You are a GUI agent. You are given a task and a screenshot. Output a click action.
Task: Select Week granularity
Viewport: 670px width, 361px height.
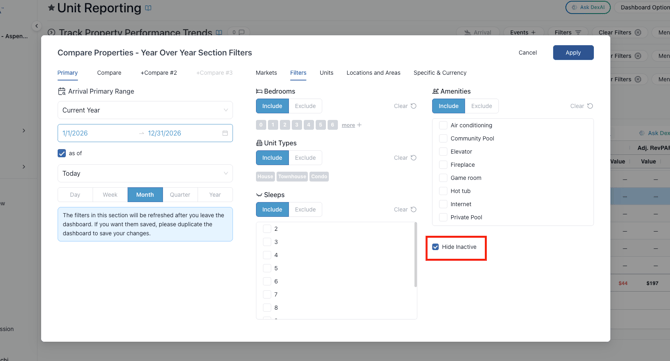click(x=110, y=194)
